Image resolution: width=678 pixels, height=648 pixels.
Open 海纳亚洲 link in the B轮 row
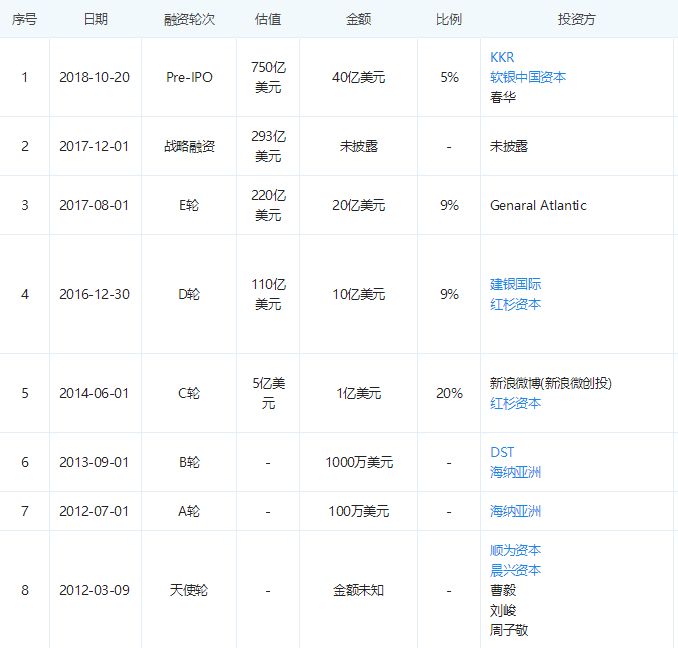(x=515, y=472)
